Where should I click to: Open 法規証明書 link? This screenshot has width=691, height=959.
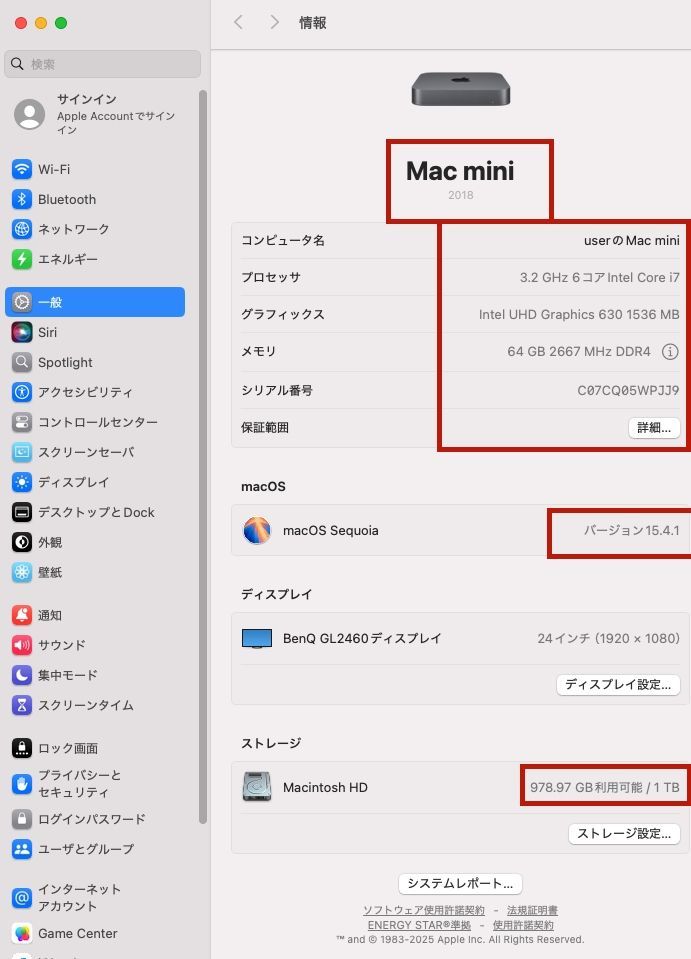pyautogui.click(x=532, y=910)
